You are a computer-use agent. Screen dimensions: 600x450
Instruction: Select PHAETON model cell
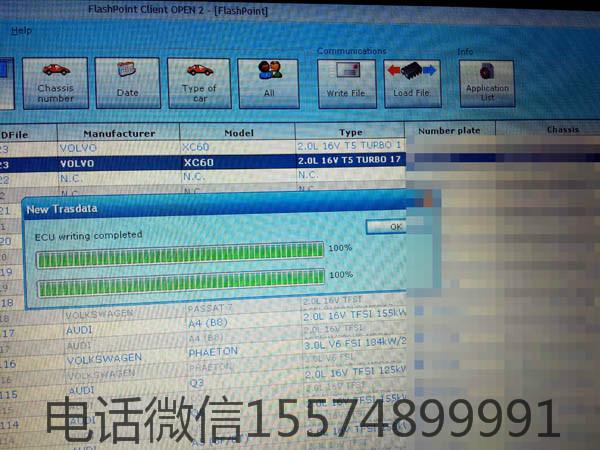(213, 352)
